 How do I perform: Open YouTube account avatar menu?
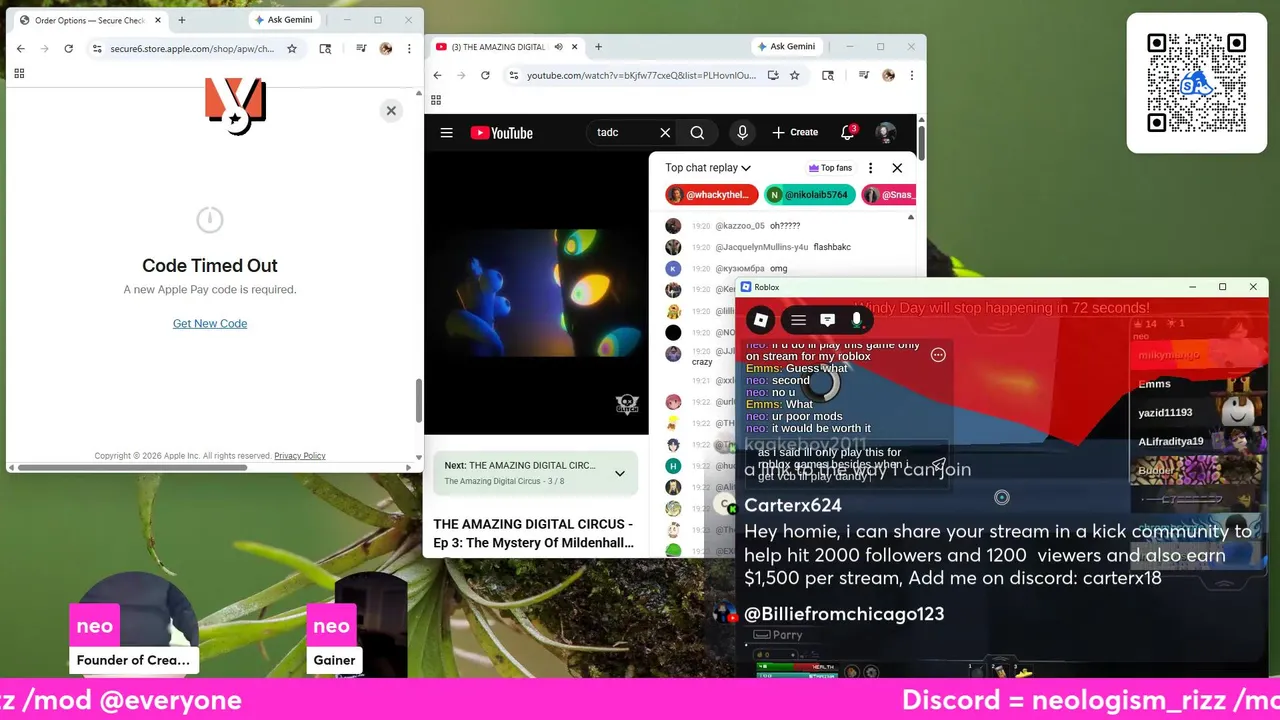(885, 132)
